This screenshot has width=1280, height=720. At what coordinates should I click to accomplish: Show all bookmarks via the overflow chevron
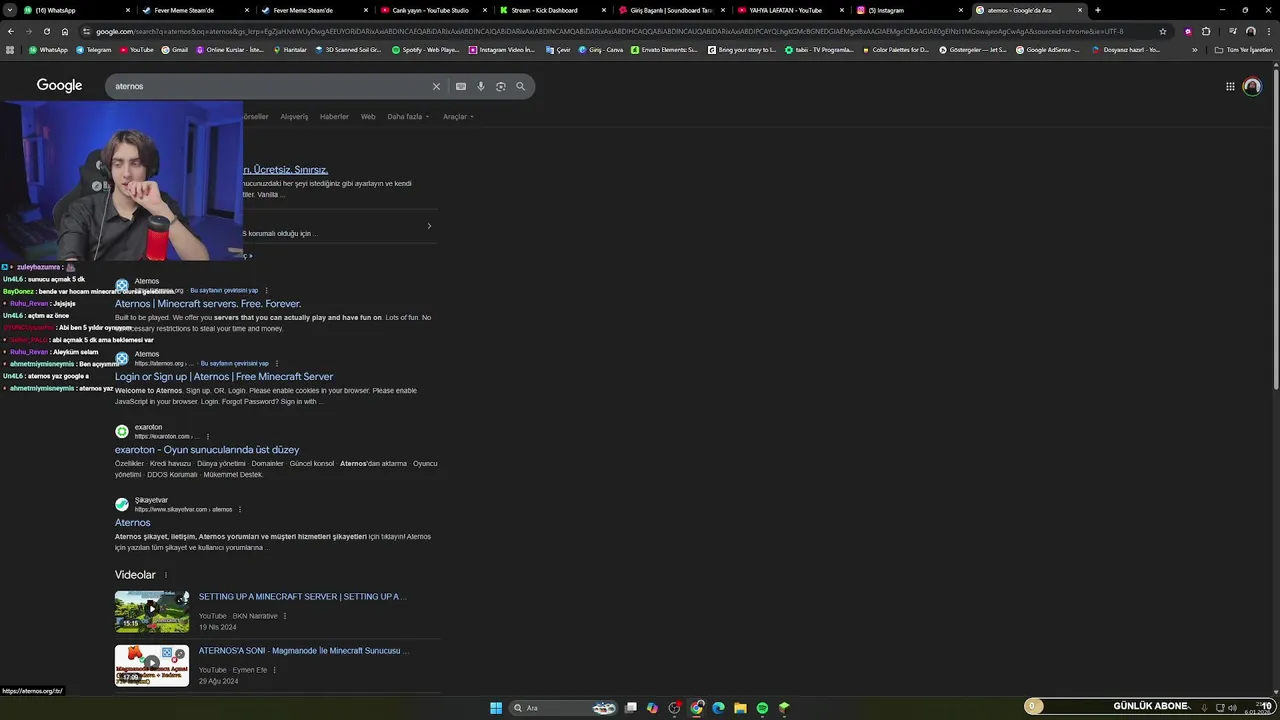tap(1194, 50)
